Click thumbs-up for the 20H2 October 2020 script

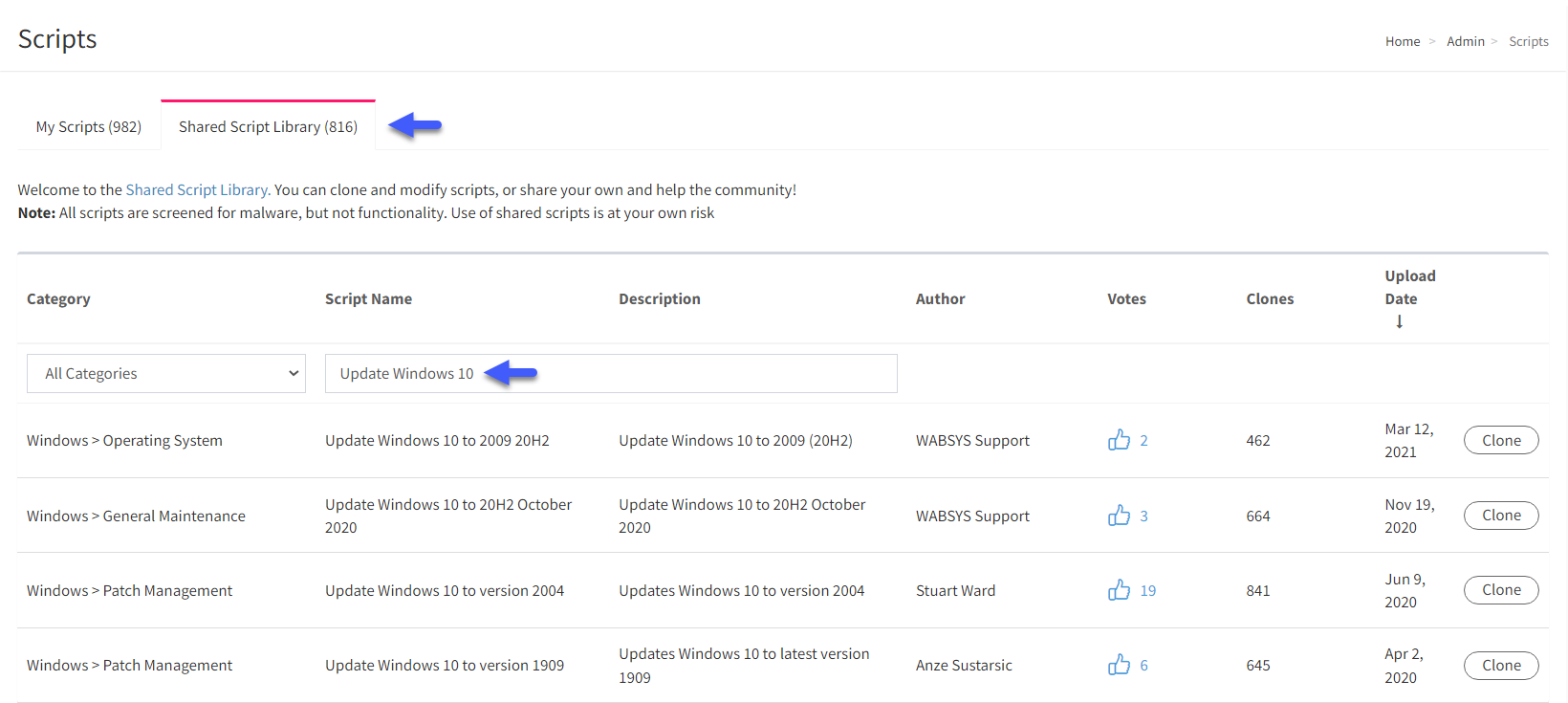(1119, 516)
